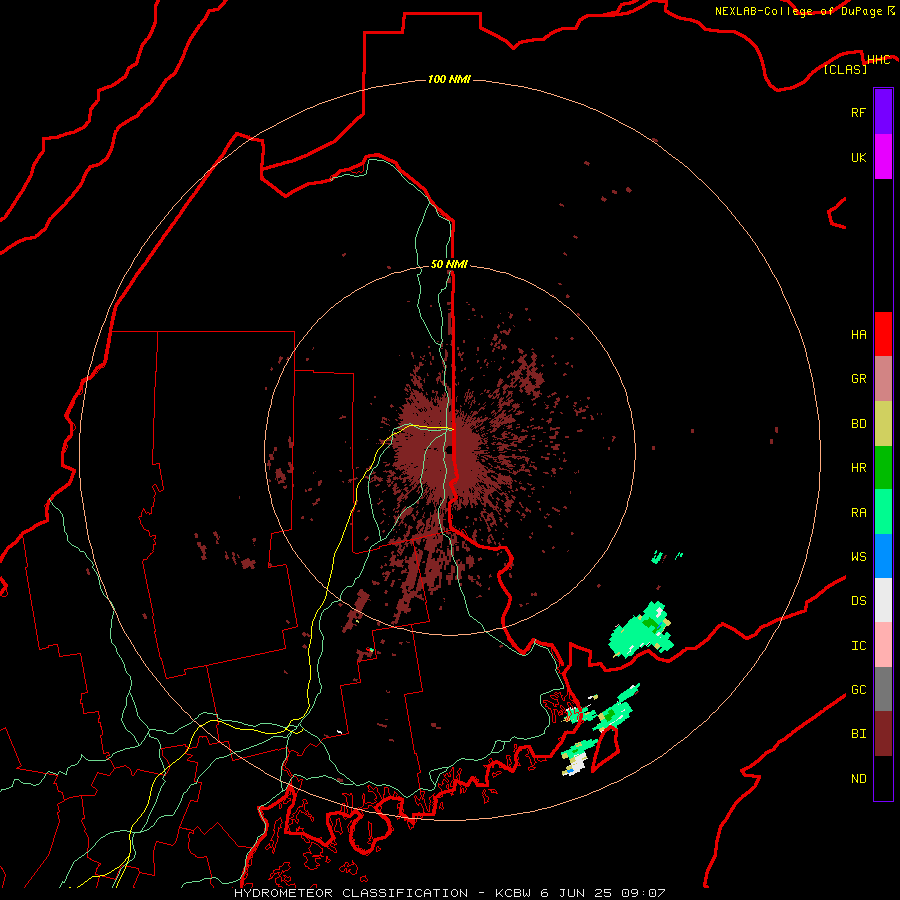Screen dimensions: 900x900
Task: Click the HA red legend swatch
Action: tap(883, 334)
